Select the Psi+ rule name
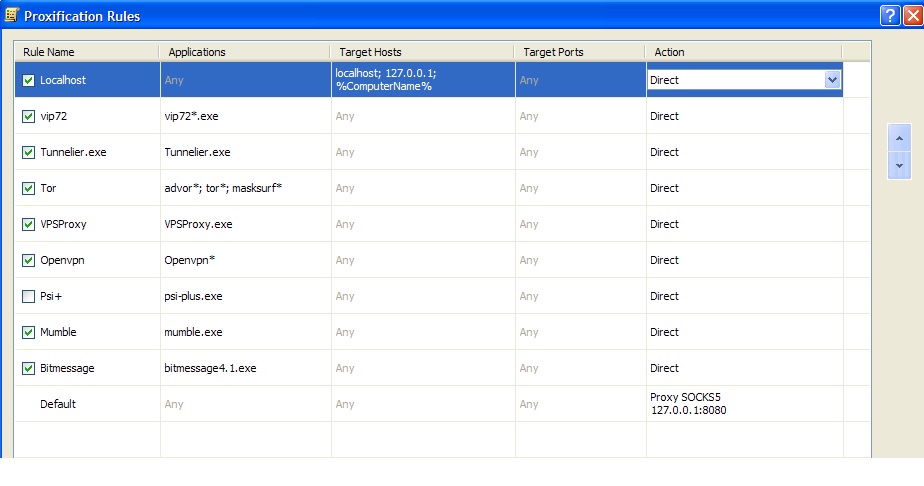Screen dimensions: 924x486 (x=51, y=296)
